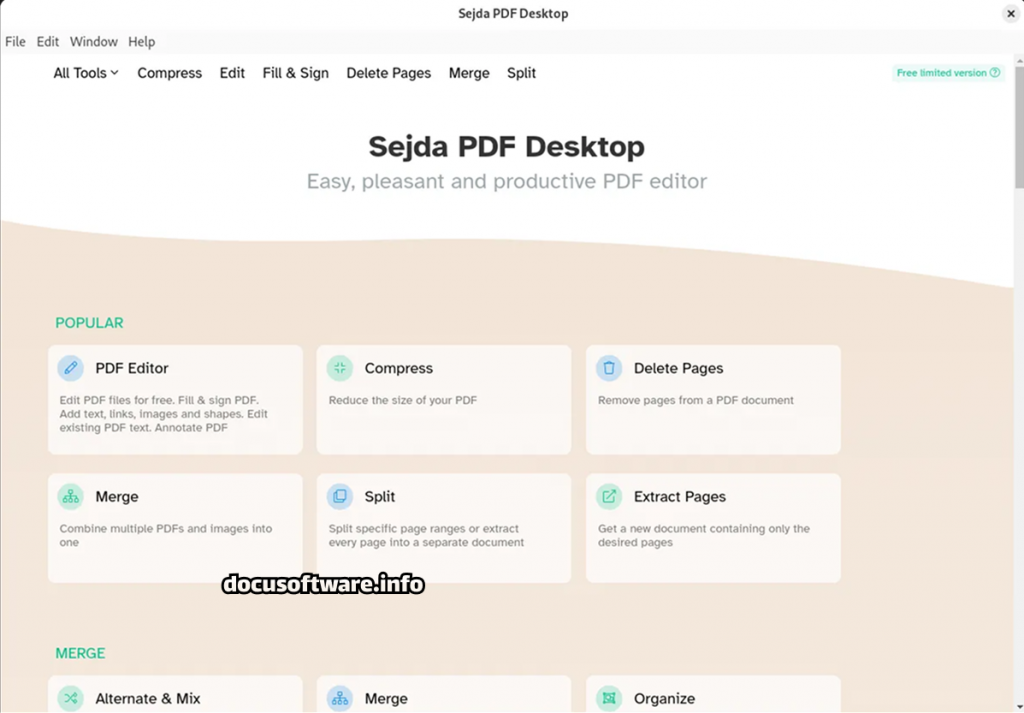This screenshot has height=713, width=1024.
Task: Open the Help menu
Action: (x=142, y=42)
